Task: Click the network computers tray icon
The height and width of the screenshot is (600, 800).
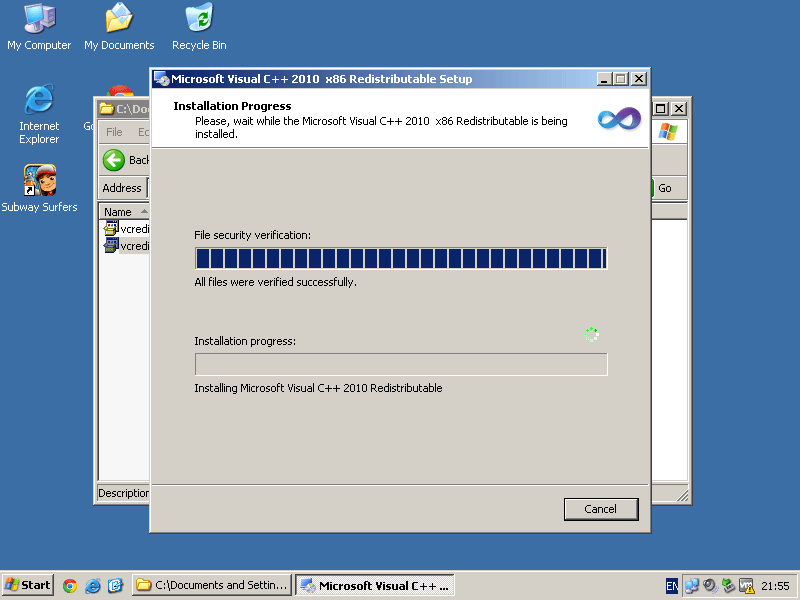Action: click(692, 586)
